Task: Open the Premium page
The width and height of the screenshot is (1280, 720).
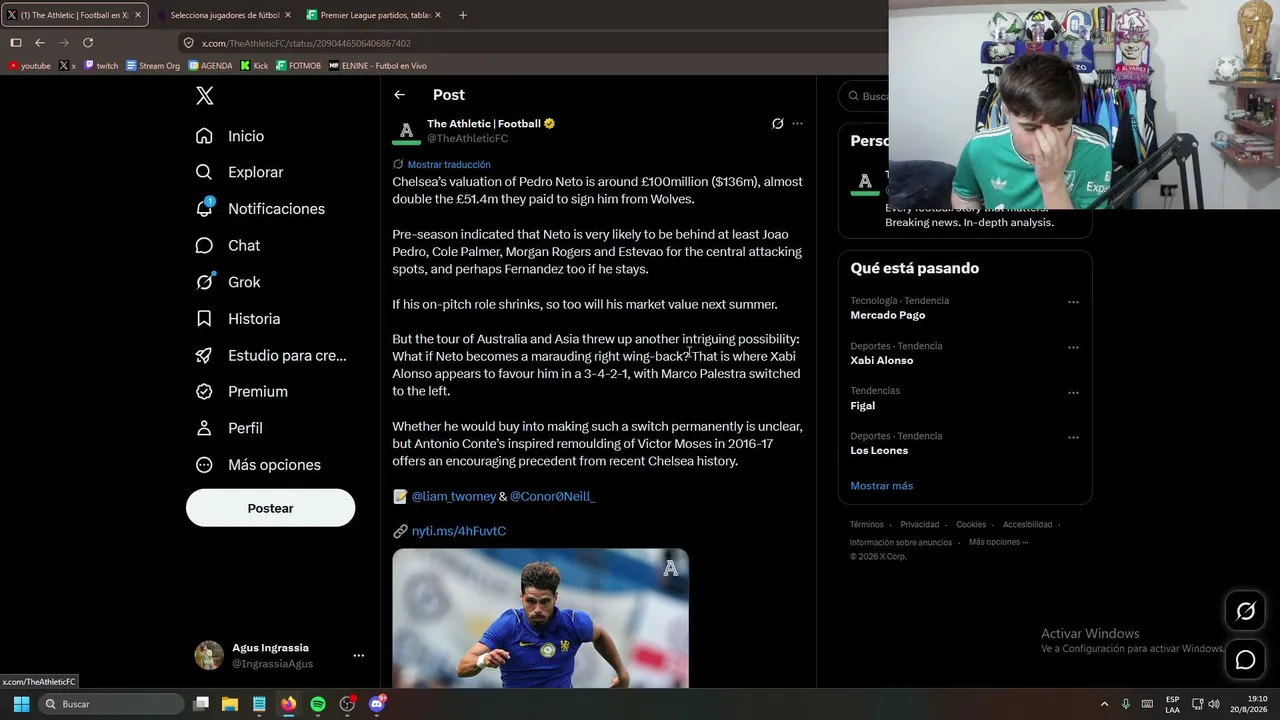Action: point(241,392)
